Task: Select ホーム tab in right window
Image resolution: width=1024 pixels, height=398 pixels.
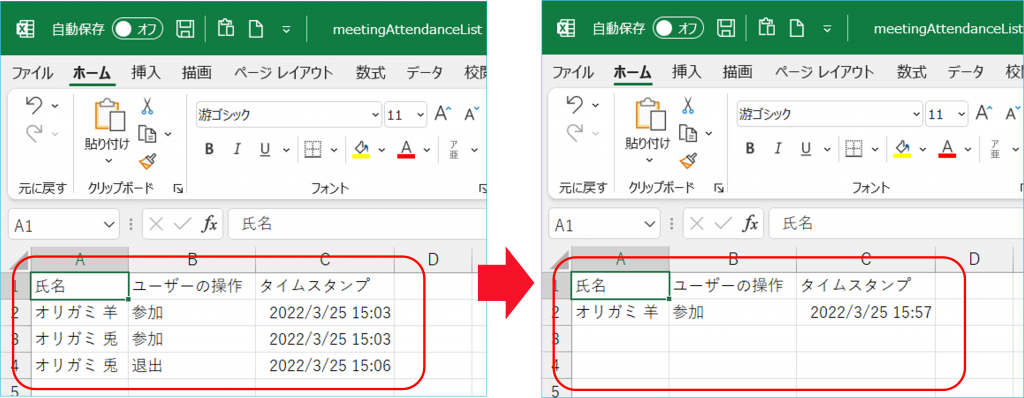Action: (633, 73)
